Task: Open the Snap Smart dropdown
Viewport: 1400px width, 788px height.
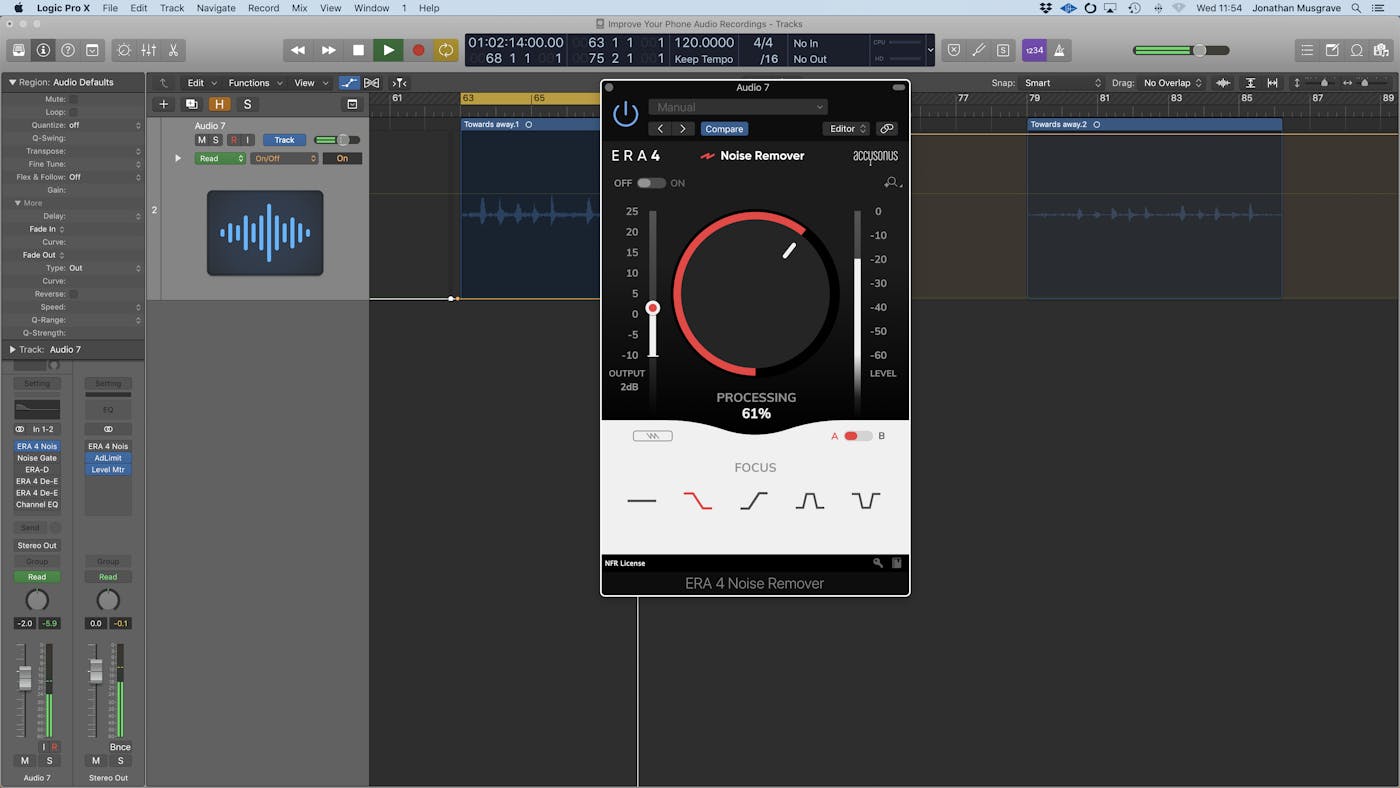Action: click(x=1062, y=83)
